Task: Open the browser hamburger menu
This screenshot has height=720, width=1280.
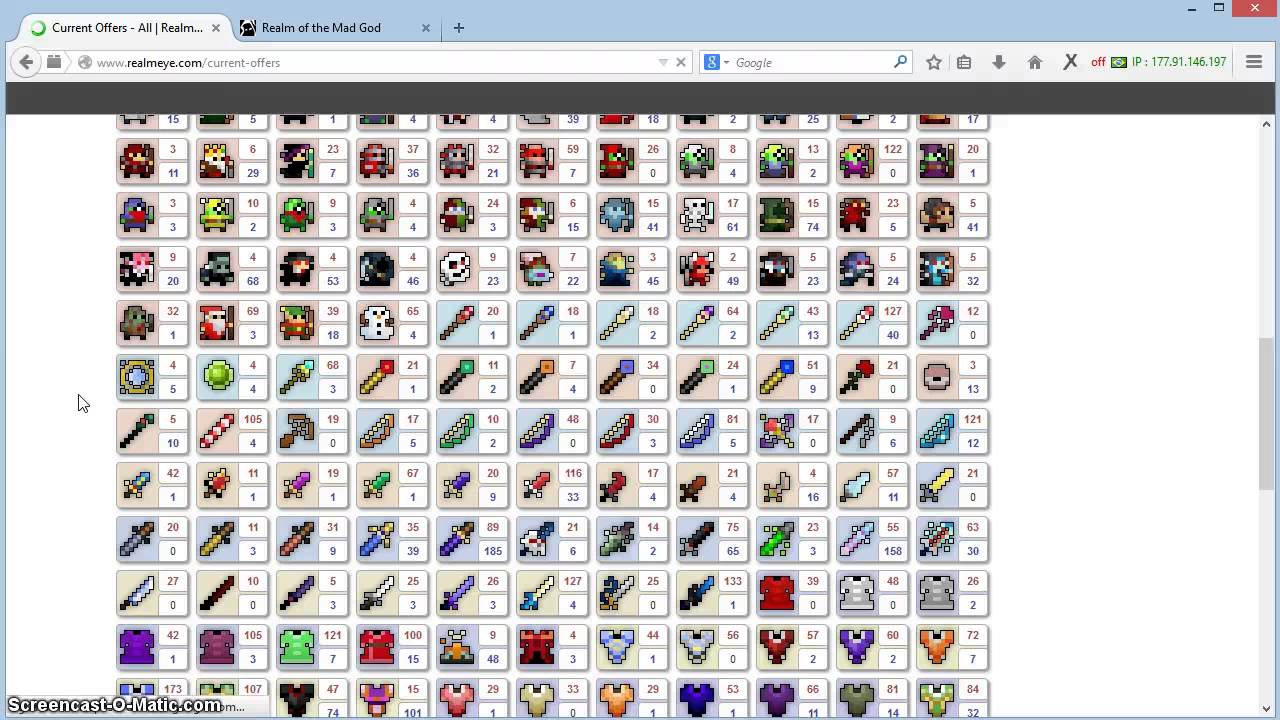Action: 1254,62
